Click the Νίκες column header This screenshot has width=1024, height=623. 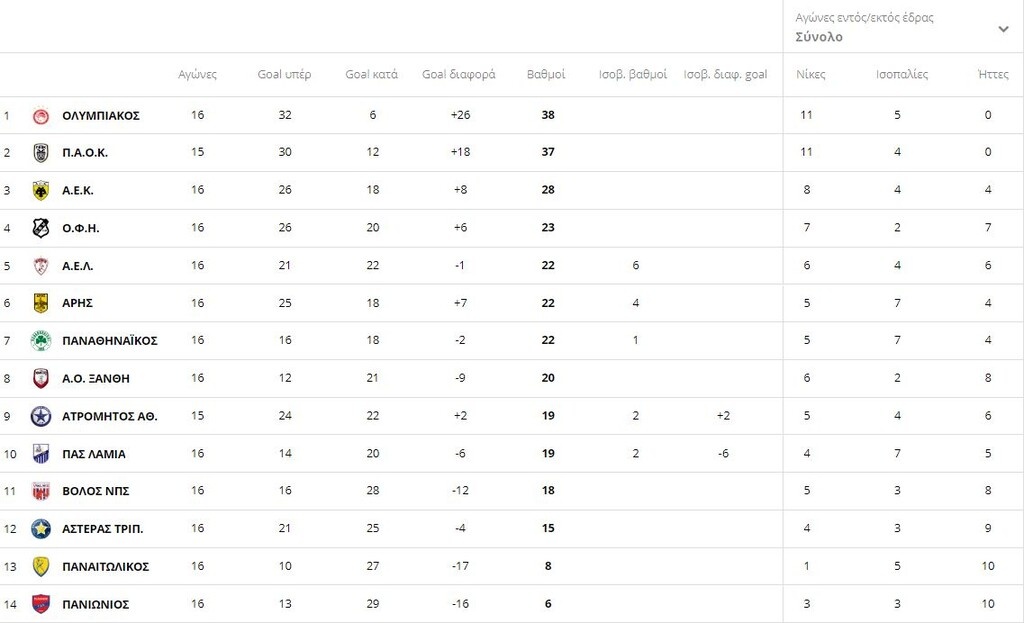810,74
